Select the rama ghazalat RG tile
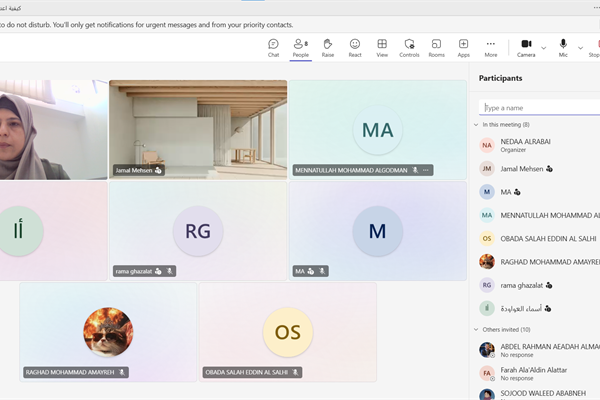The image size is (600, 400). tap(198, 231)
